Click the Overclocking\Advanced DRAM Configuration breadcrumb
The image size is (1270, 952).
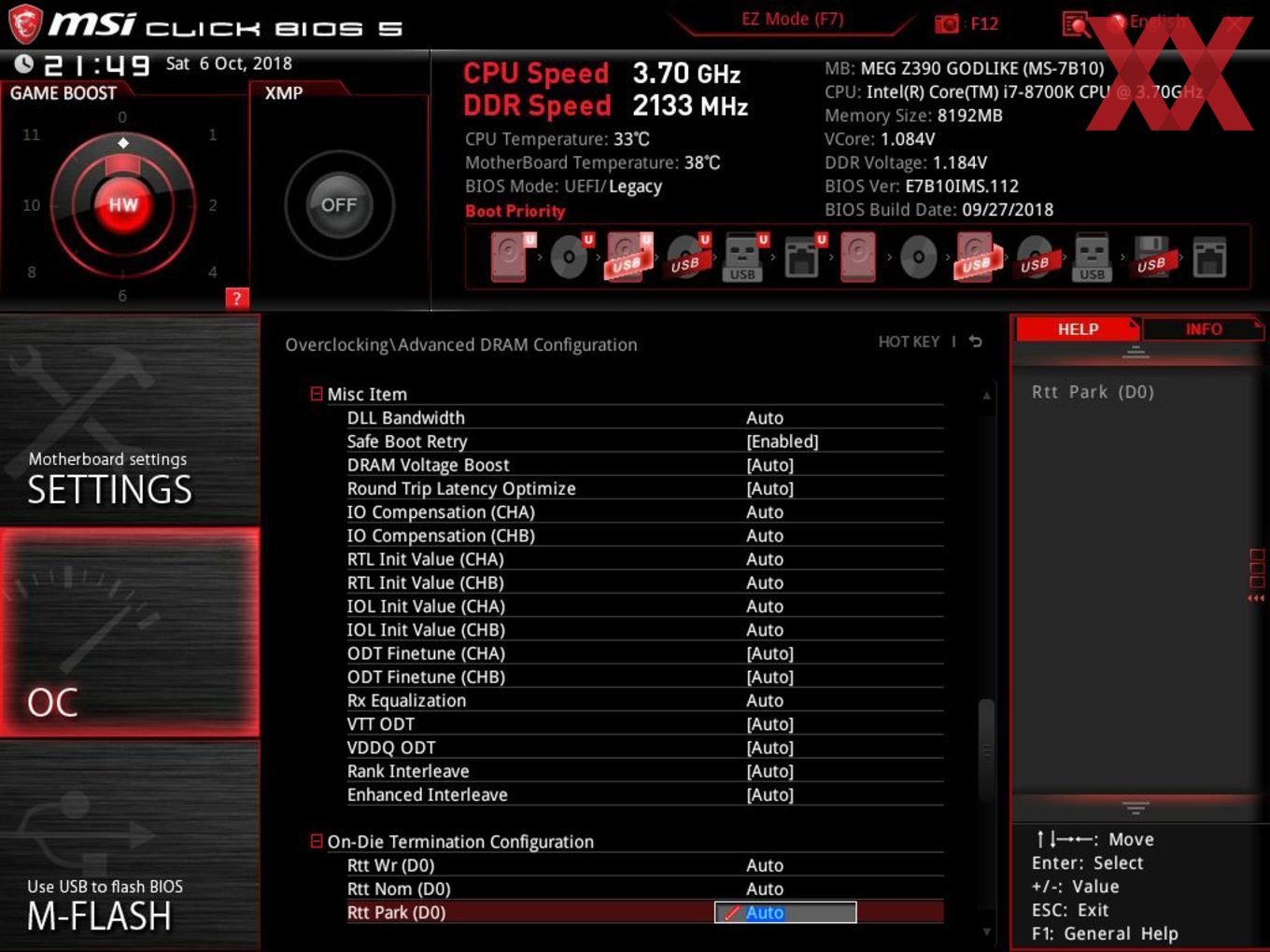461,344
